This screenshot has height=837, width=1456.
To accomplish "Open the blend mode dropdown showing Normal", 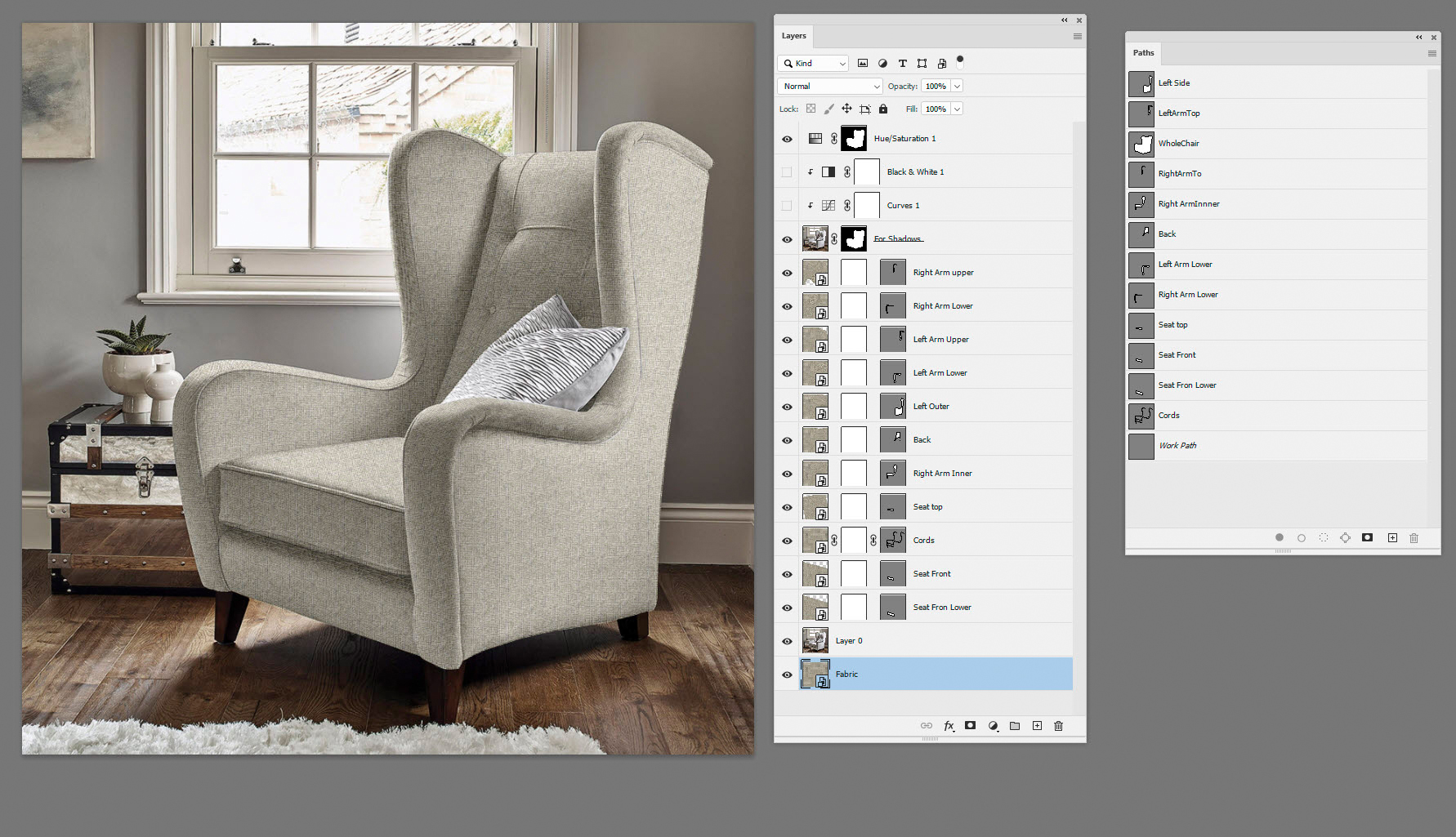I will pyautogui.click(x=828, y=86).
